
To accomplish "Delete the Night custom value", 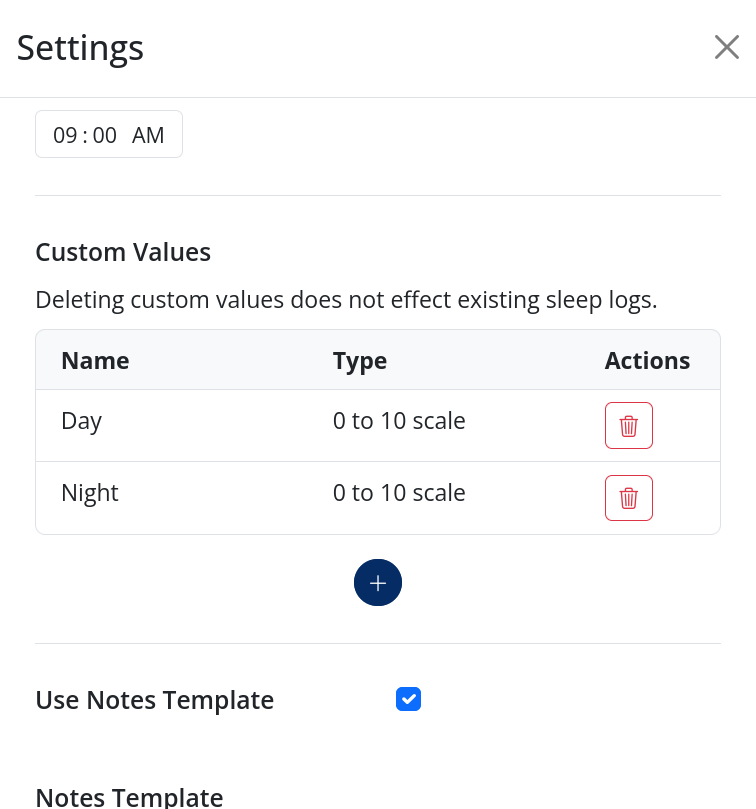I will click(x=628, y=498).
